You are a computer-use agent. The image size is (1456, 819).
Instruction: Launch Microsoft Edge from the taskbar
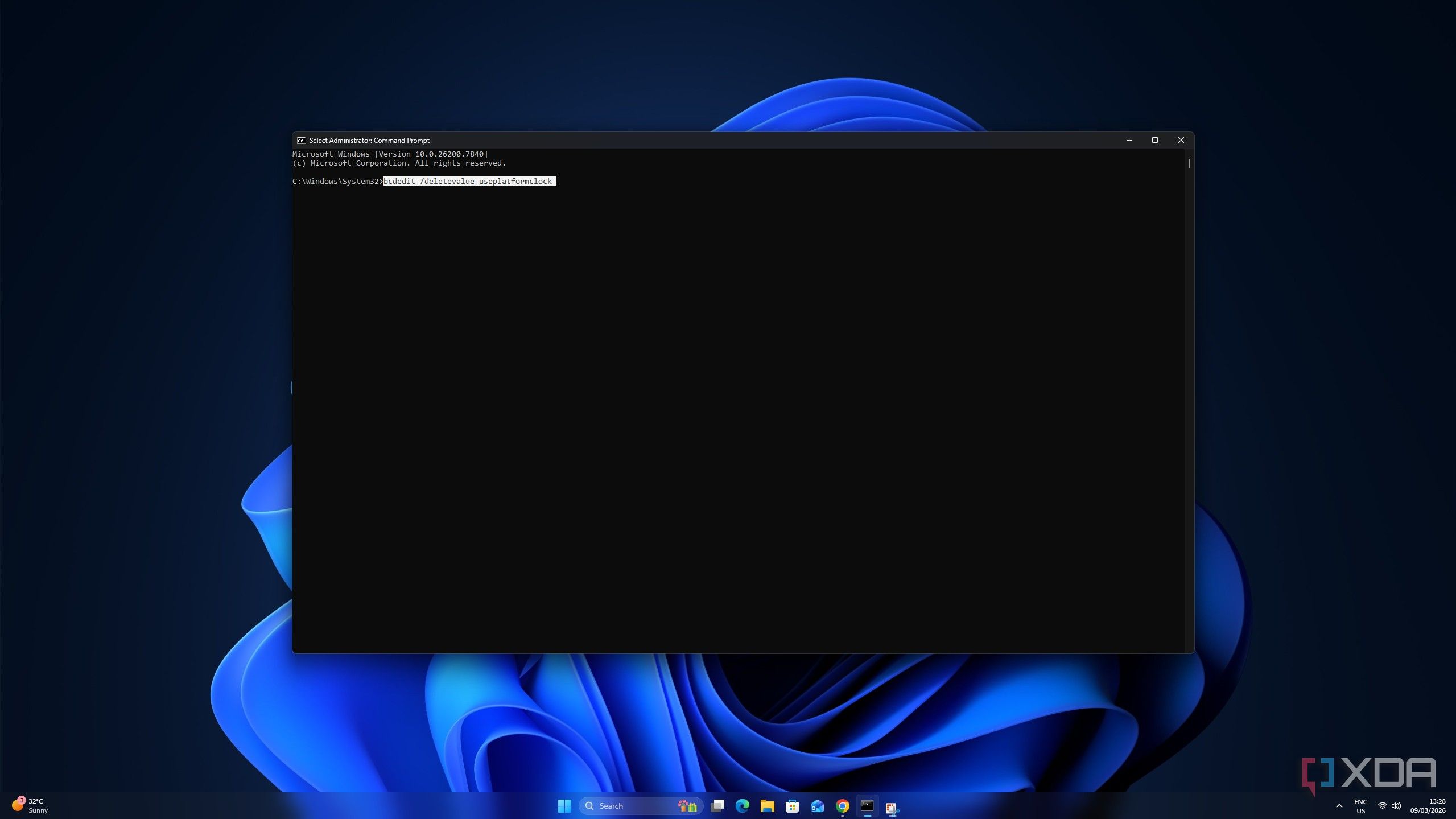coord(743,806)
